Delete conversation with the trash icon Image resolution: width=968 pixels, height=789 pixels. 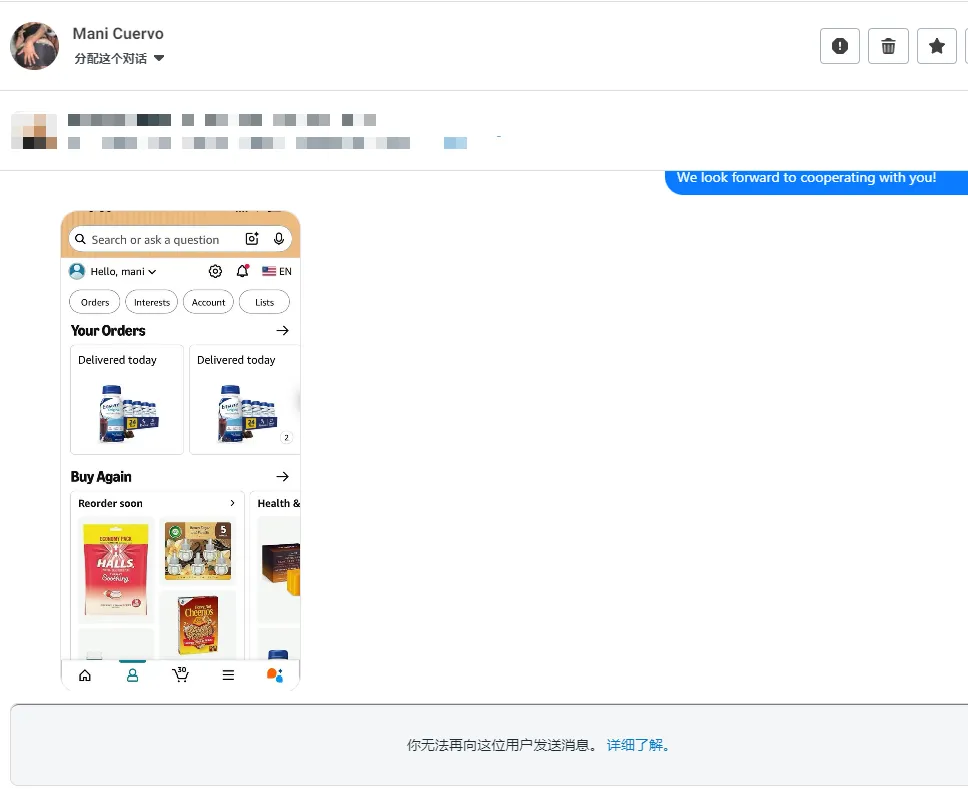888,46
